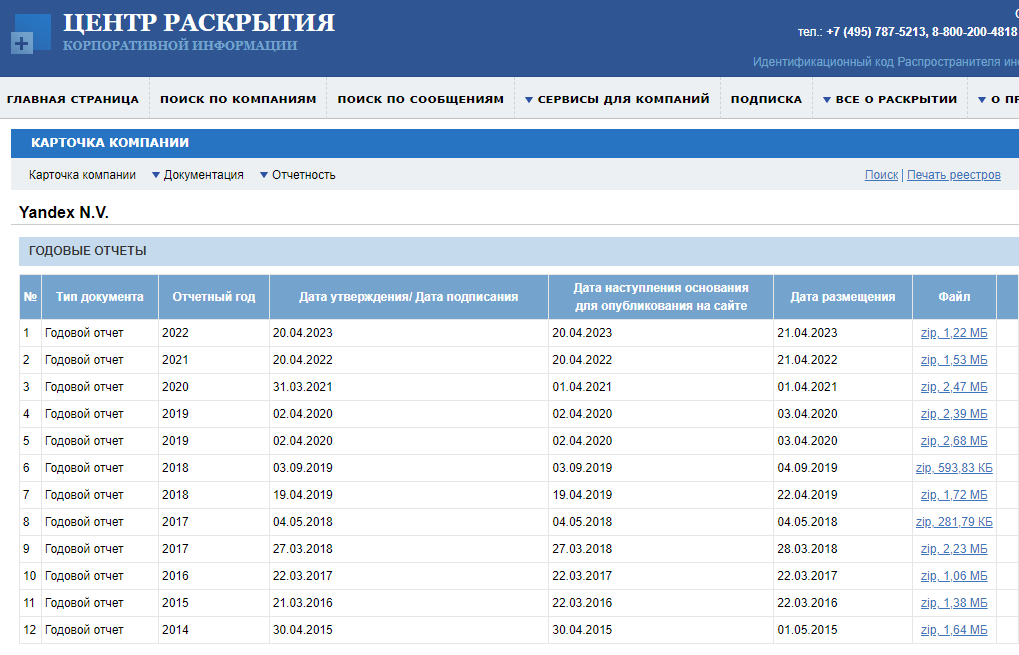Click the zip, 1,06 МБ link for 2016
The image size is (1019, 655).
point(953,575)
